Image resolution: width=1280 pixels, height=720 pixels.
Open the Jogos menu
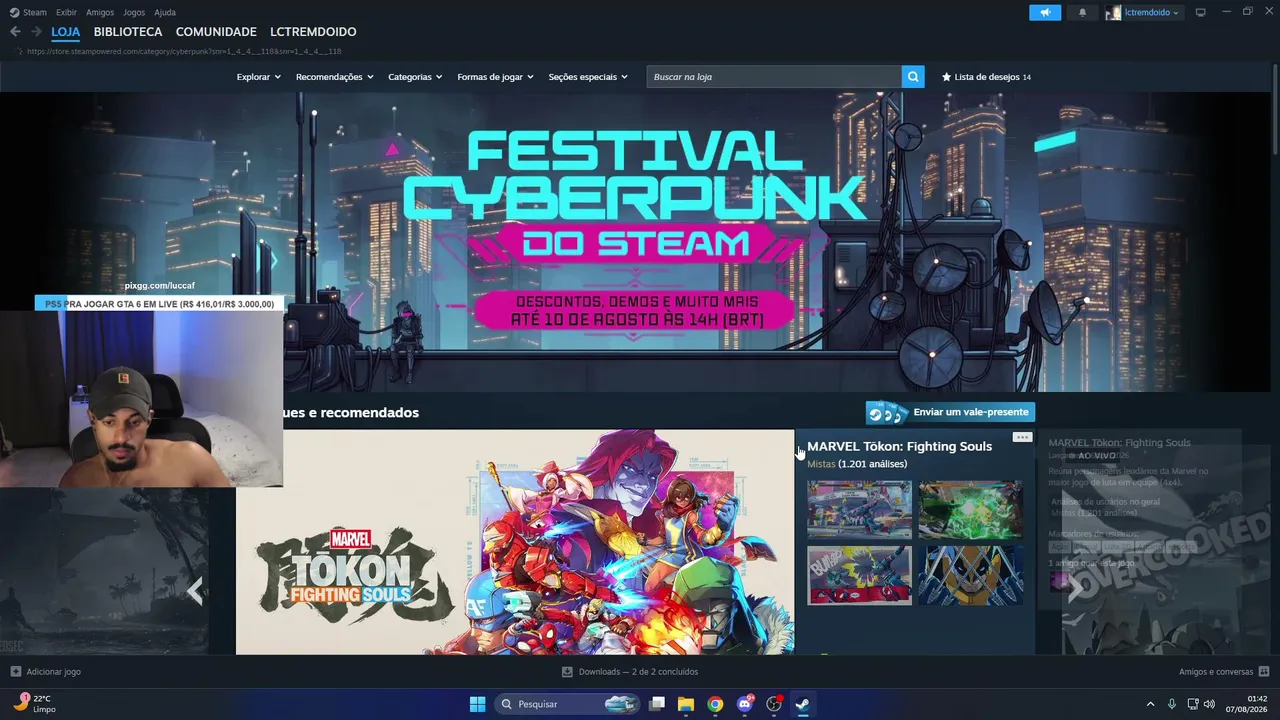[134, 12]
